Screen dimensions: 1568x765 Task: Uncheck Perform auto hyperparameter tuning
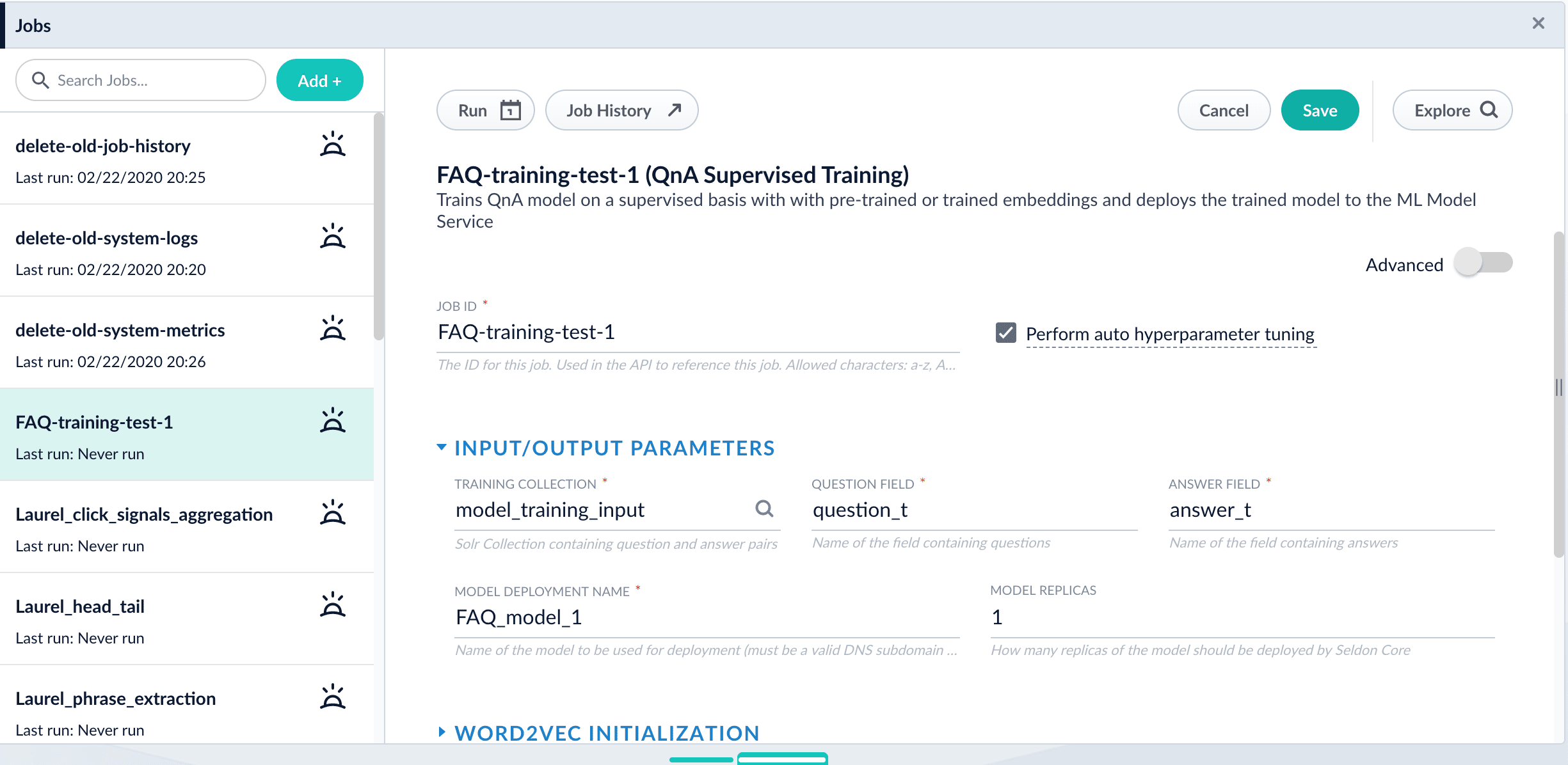[1005, 333]
